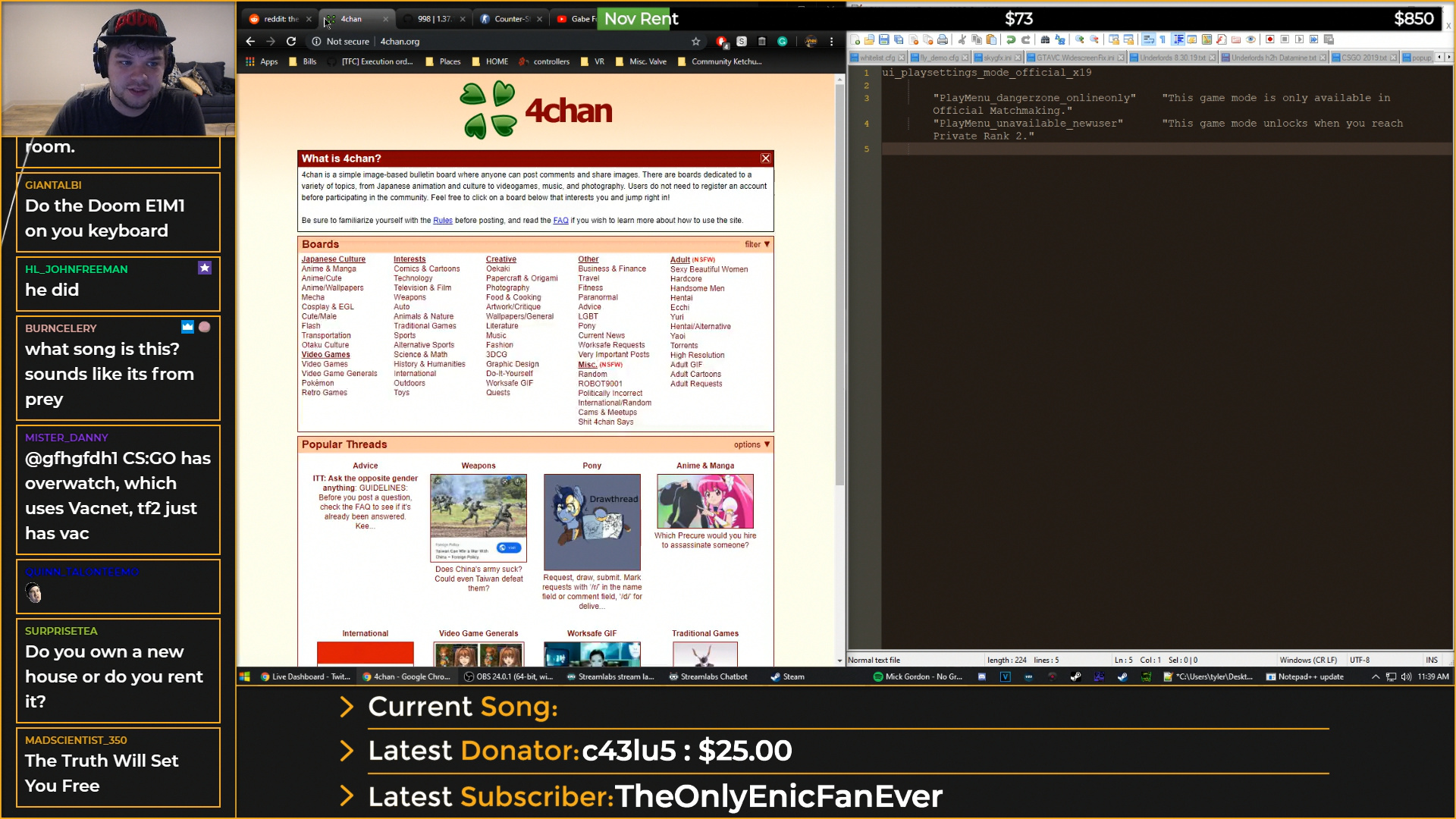This screenshot has height=819, width=1456.
Task: Click Notepad++ tab scroll left arrow
Action: click(x=1439, y=58)
